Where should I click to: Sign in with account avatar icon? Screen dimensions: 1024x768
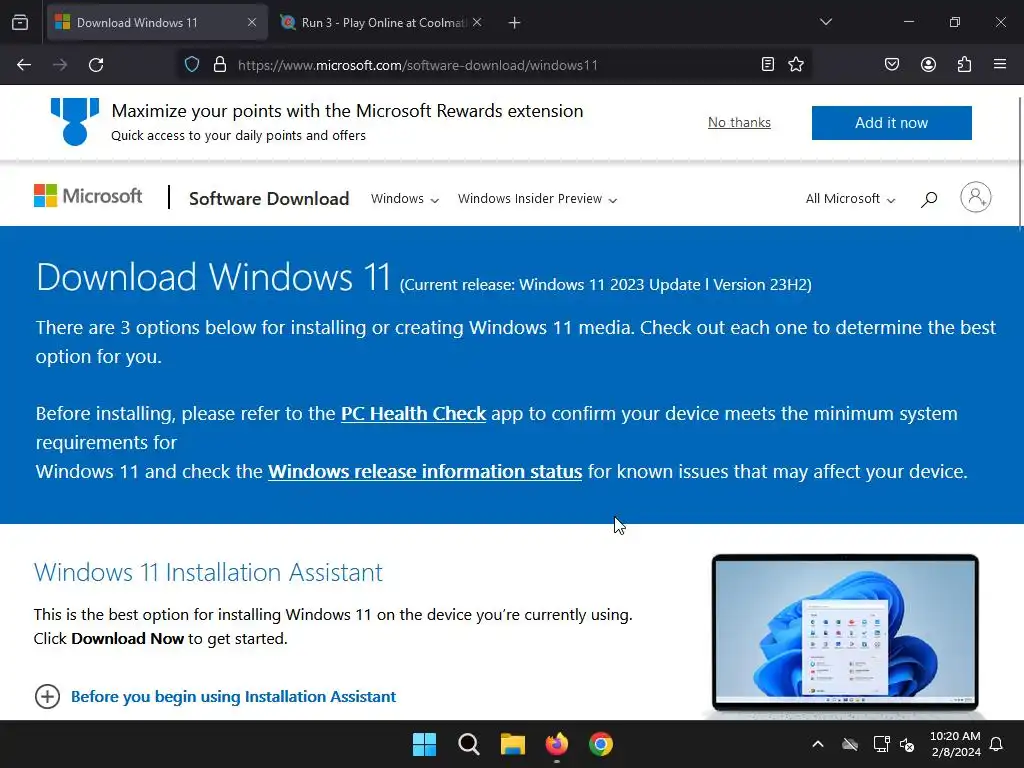coord(976,197)
